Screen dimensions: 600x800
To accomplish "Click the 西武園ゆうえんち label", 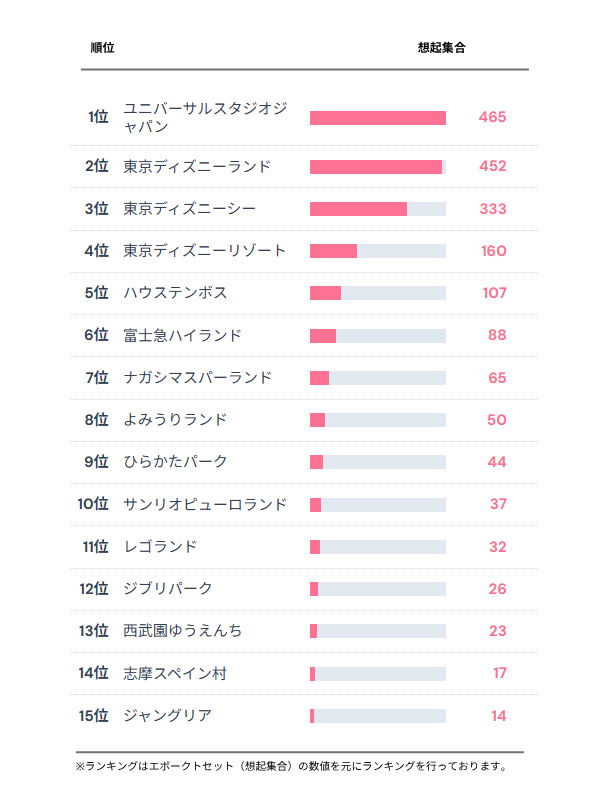I will 182,631.
